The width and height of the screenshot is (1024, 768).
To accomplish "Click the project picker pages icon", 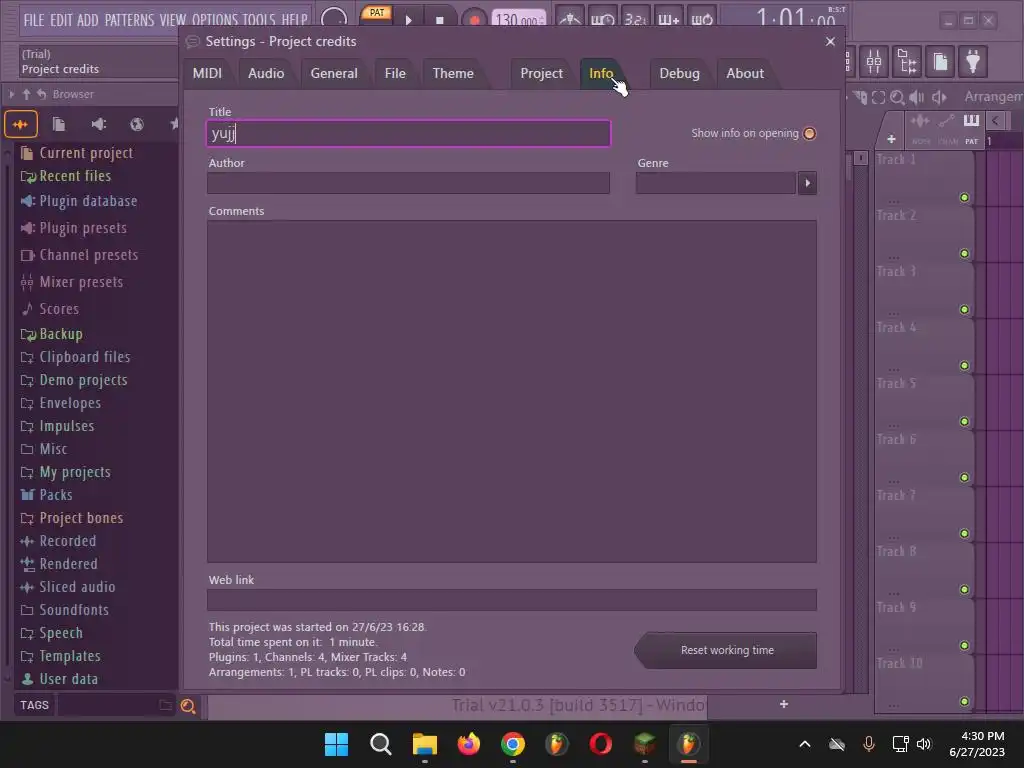I will pos(940,62).
